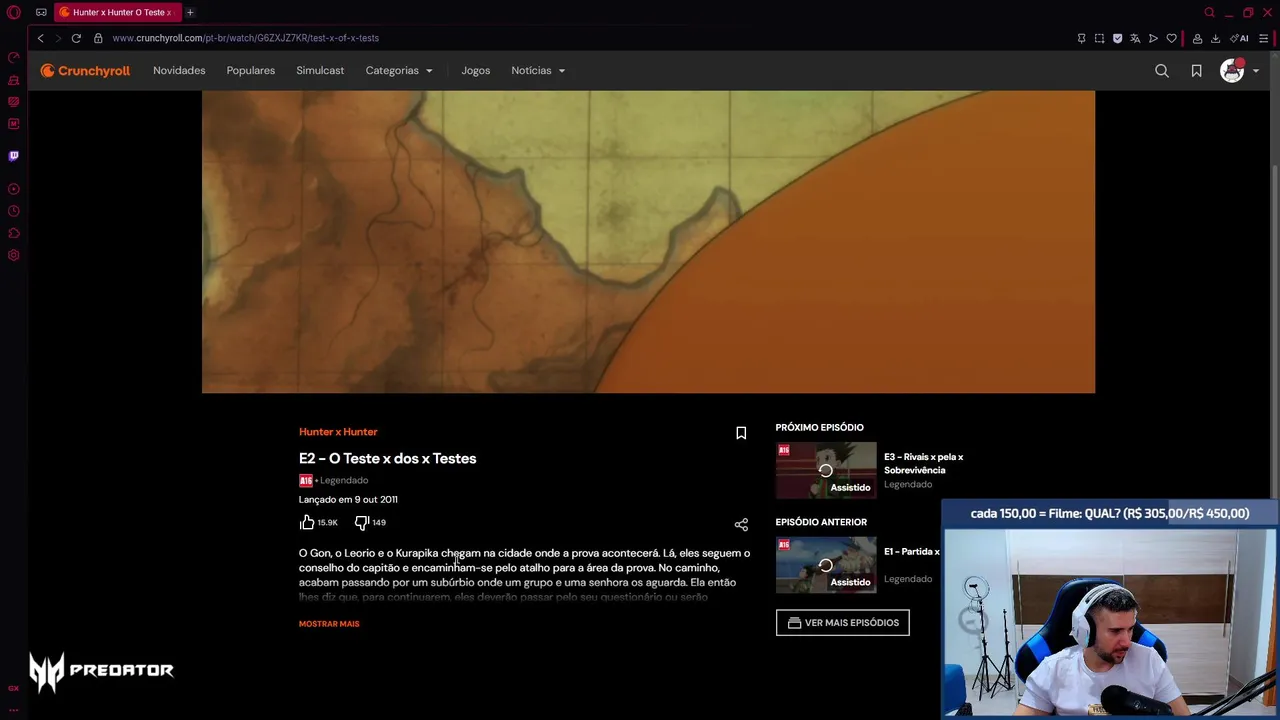Open browser downloads icon

pos(1215,38)
